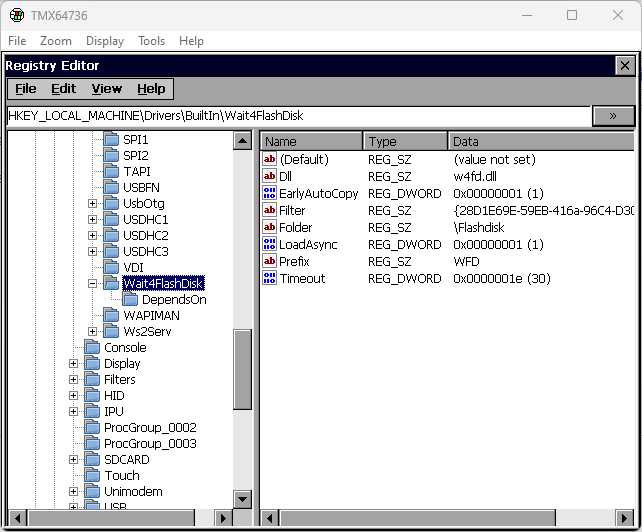Open the TMX64736 Tools menu

[151, 41]
